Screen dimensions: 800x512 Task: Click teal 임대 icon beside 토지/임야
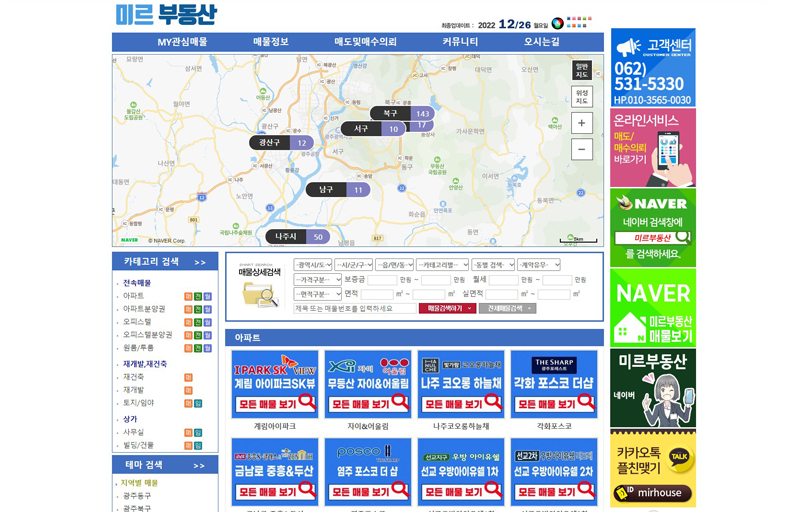pyautogui.click(x=198, y=403)
